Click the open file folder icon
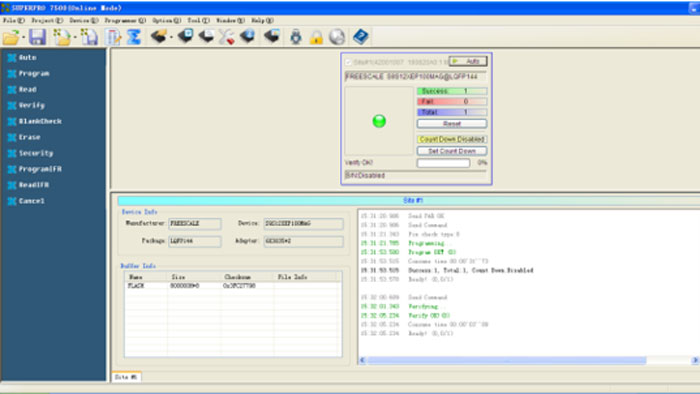 pyautogui.click(x=11, y=37)
